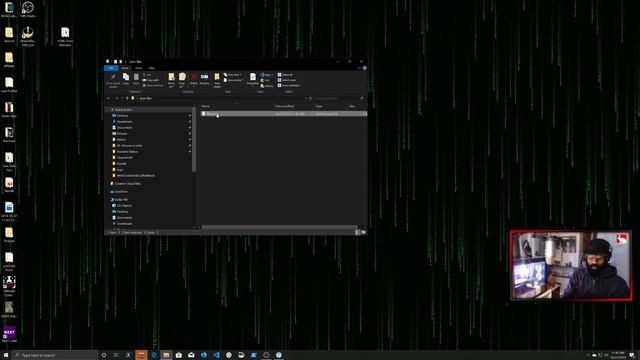This screenshot has width=640, height=360.
Task: Select 3D Objects in navigation pane
Action: (124, 205)
